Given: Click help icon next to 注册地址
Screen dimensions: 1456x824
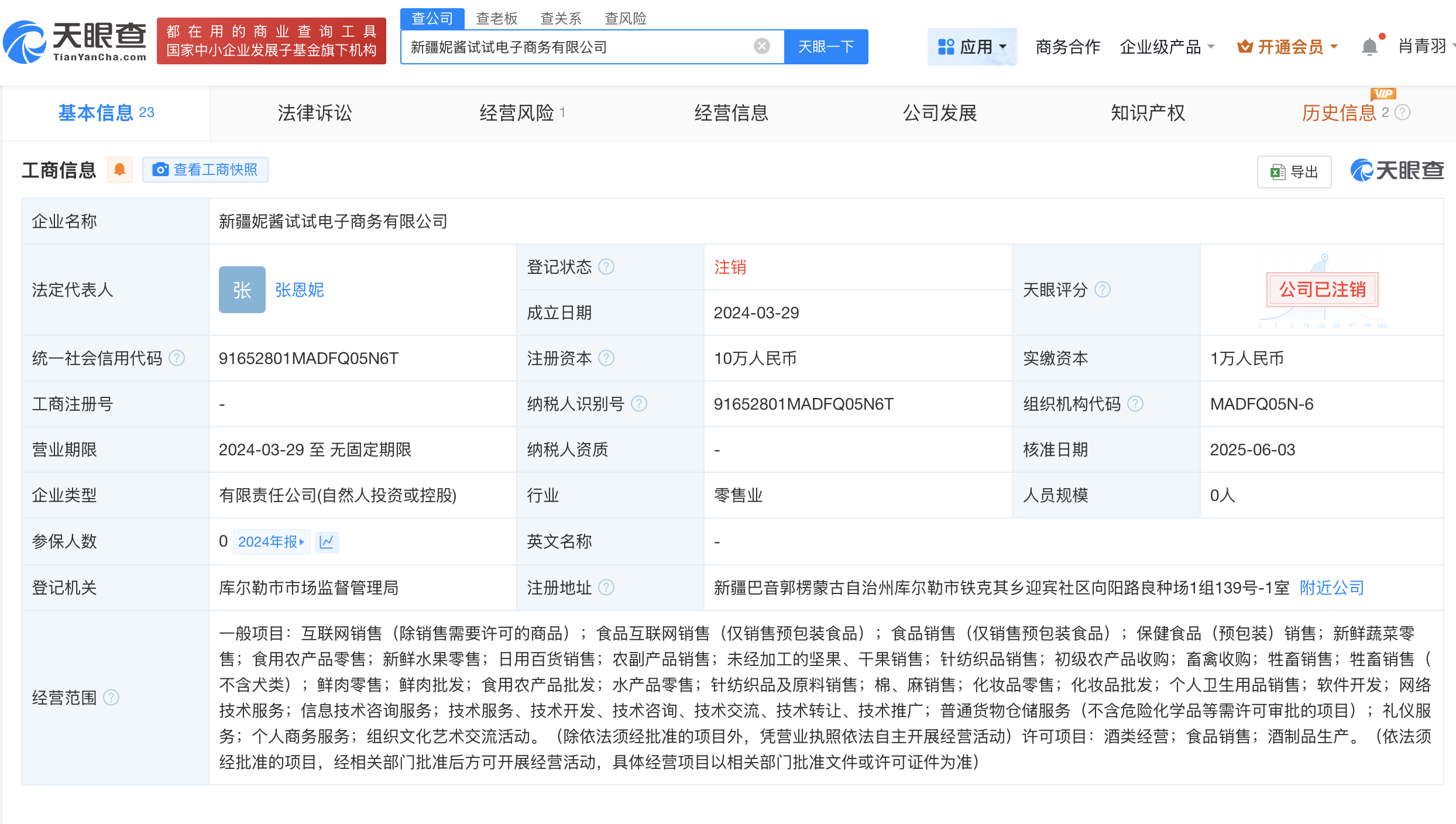Looking at the screenshot, I should pyautogui.click(x=607, y=588).
